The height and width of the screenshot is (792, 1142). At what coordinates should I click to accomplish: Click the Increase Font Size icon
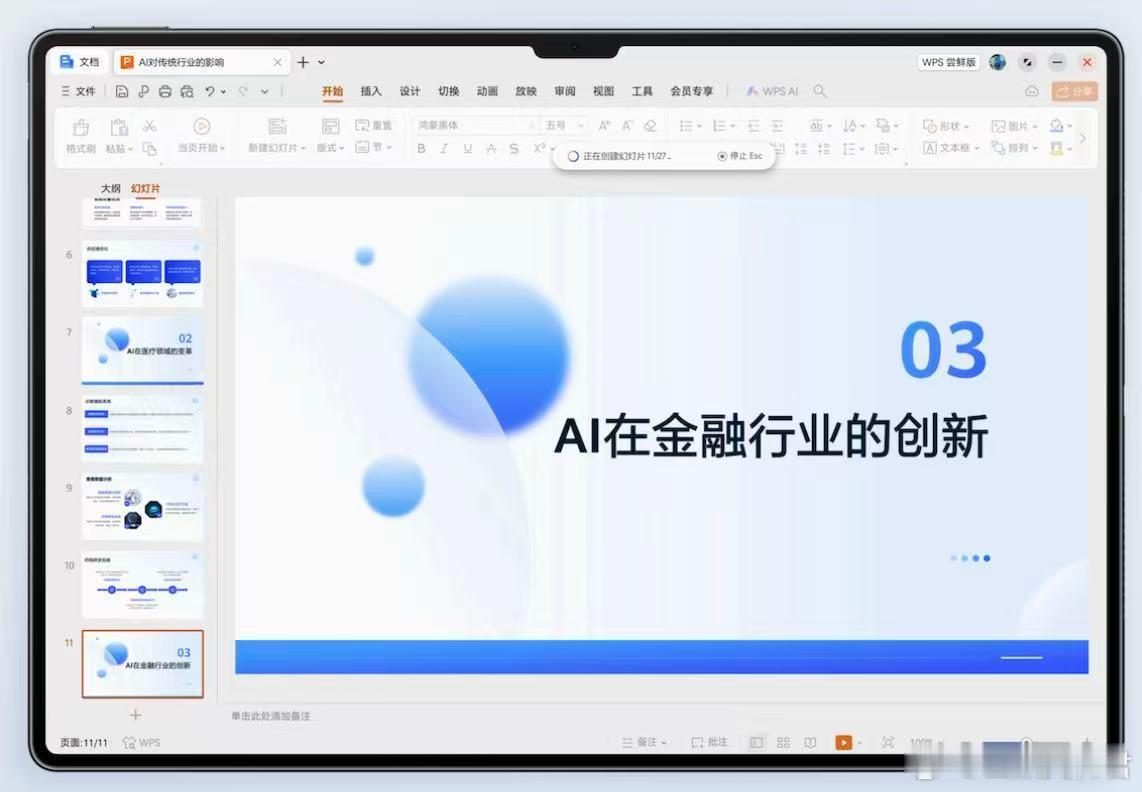point(604,125)
